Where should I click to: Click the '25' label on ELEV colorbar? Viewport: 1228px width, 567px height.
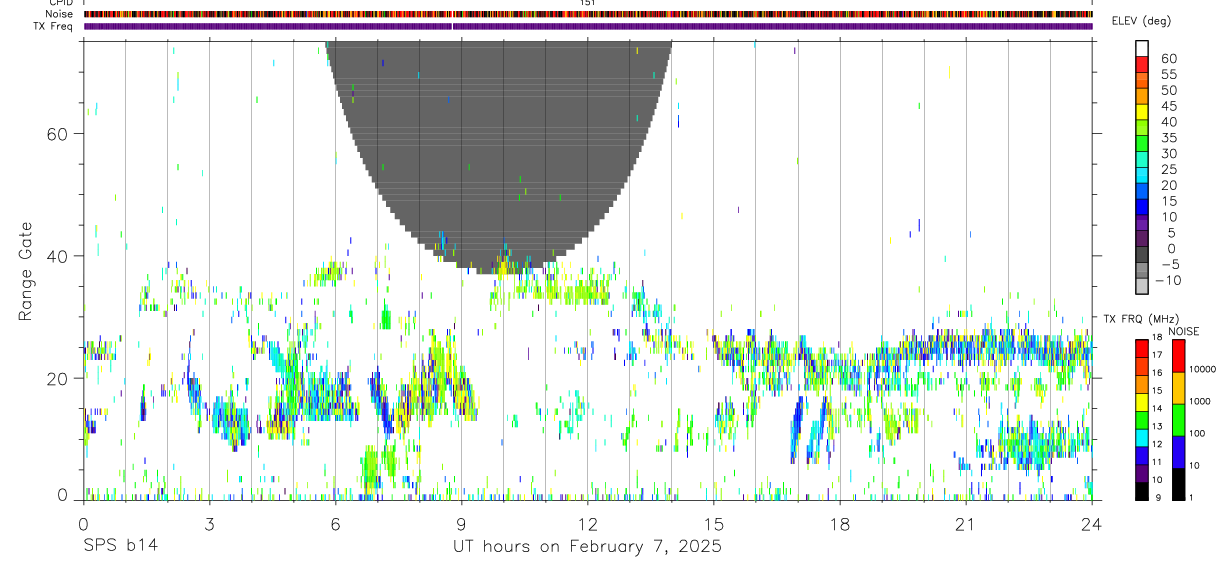(1168, 170)
